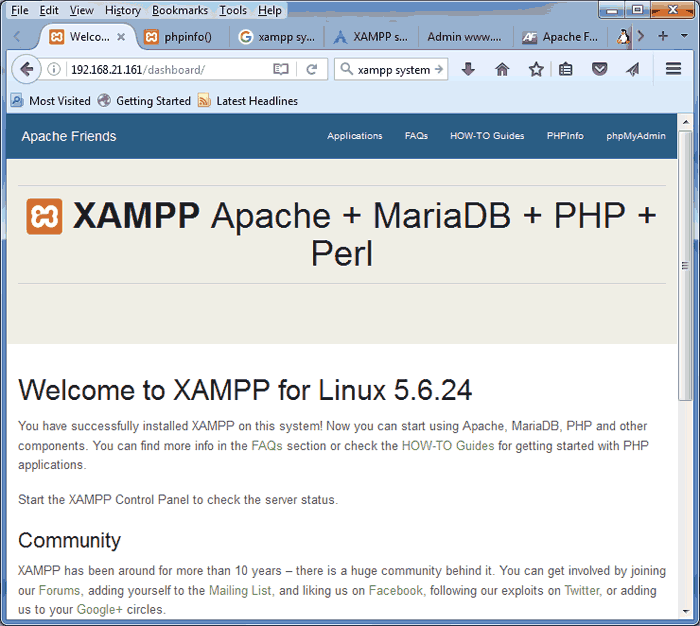The width and height of the screenshot is (700, 626).
Task: Close the Welcome tab
Action: [x=121, y=37]
